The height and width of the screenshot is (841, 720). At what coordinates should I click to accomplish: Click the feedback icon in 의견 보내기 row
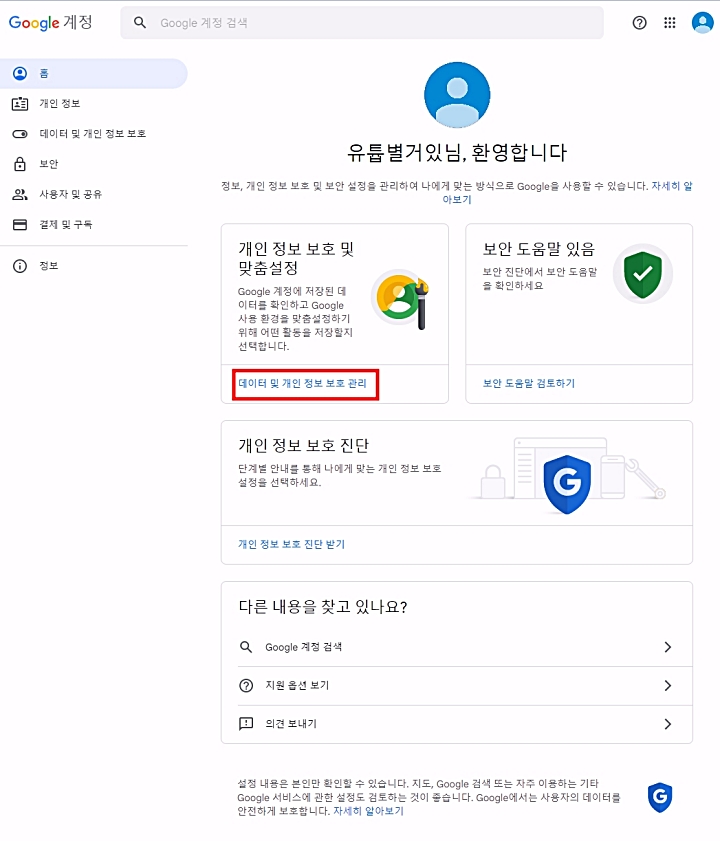tap(246, 724)
